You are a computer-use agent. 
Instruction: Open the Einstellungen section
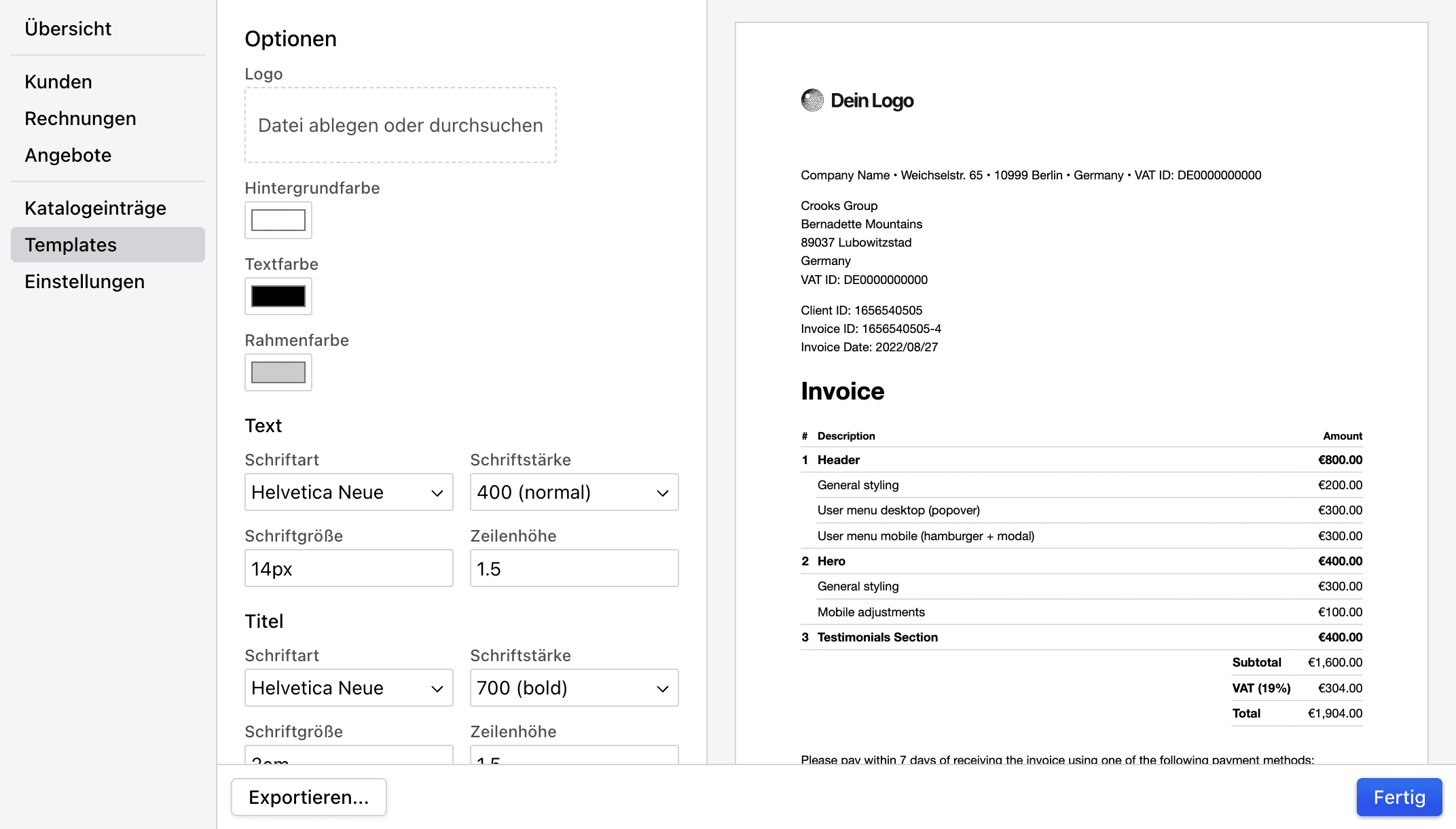84,281
